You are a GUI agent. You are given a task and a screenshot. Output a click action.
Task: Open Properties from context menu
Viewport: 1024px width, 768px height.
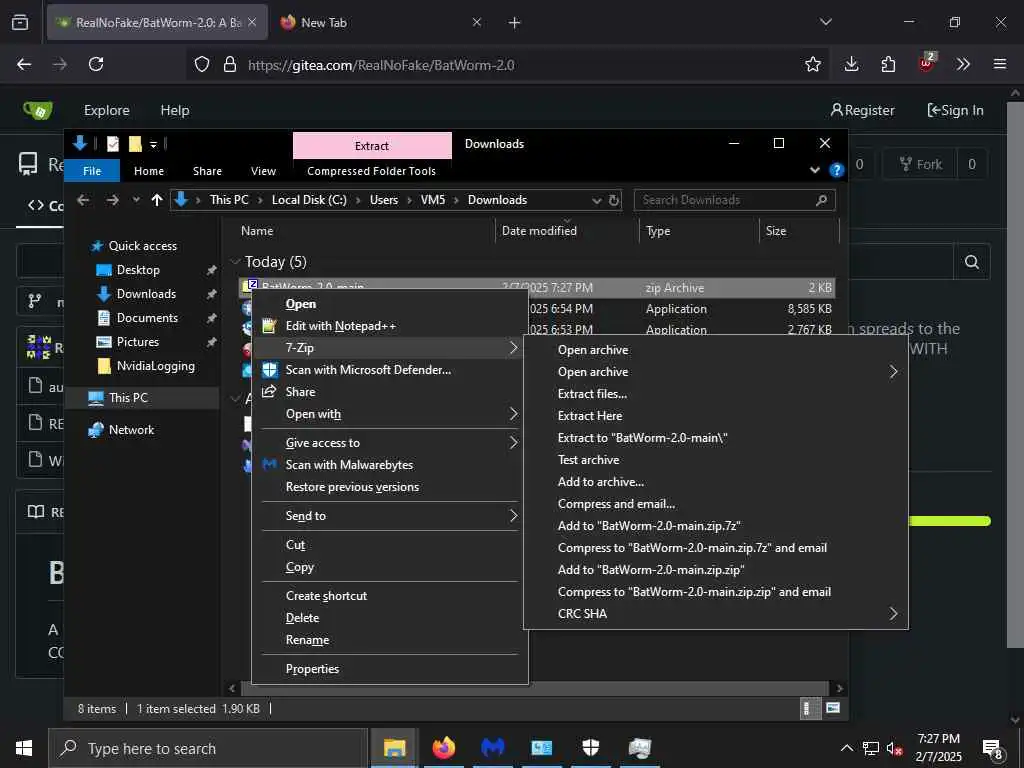tap(312, 669)
